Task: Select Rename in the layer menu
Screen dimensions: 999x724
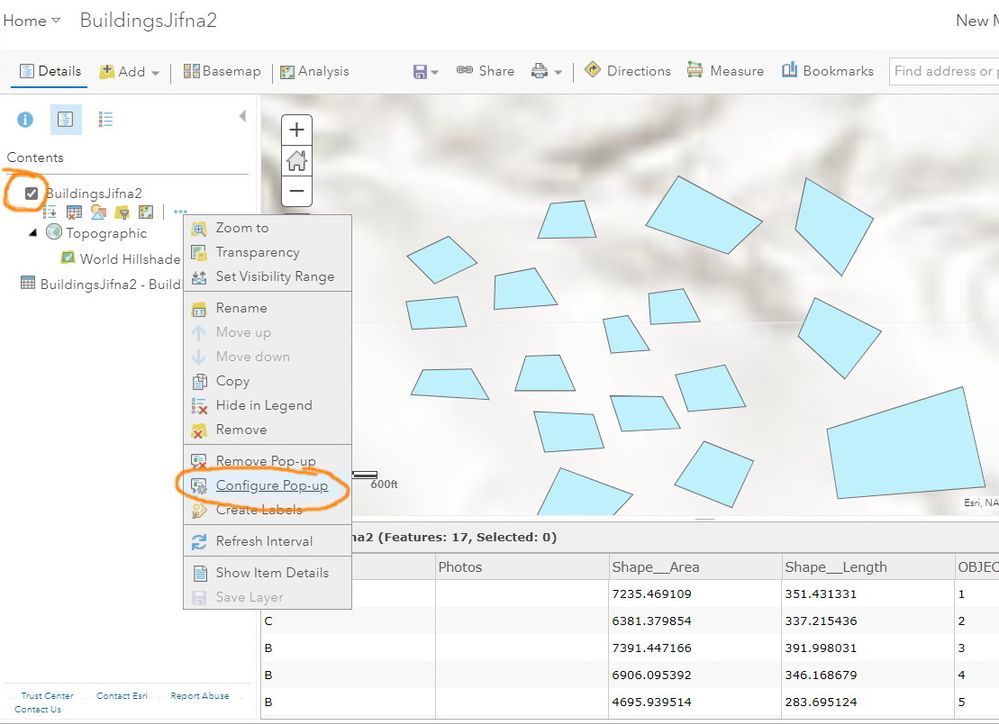Action: [x=267, y=308]
